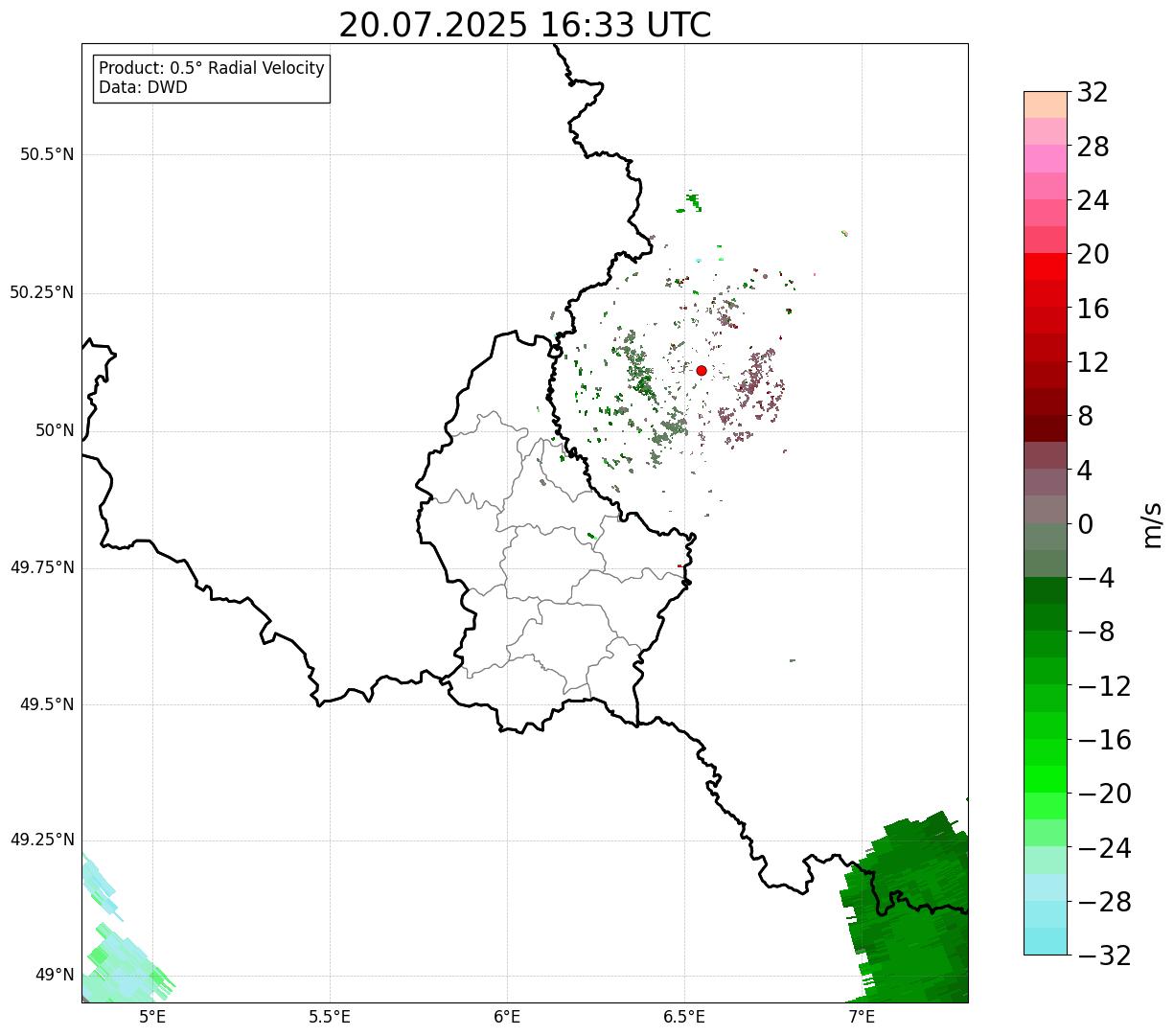Click the 7°E longitude label
Screen dimensions: 1174x1036
[862, 1017]
